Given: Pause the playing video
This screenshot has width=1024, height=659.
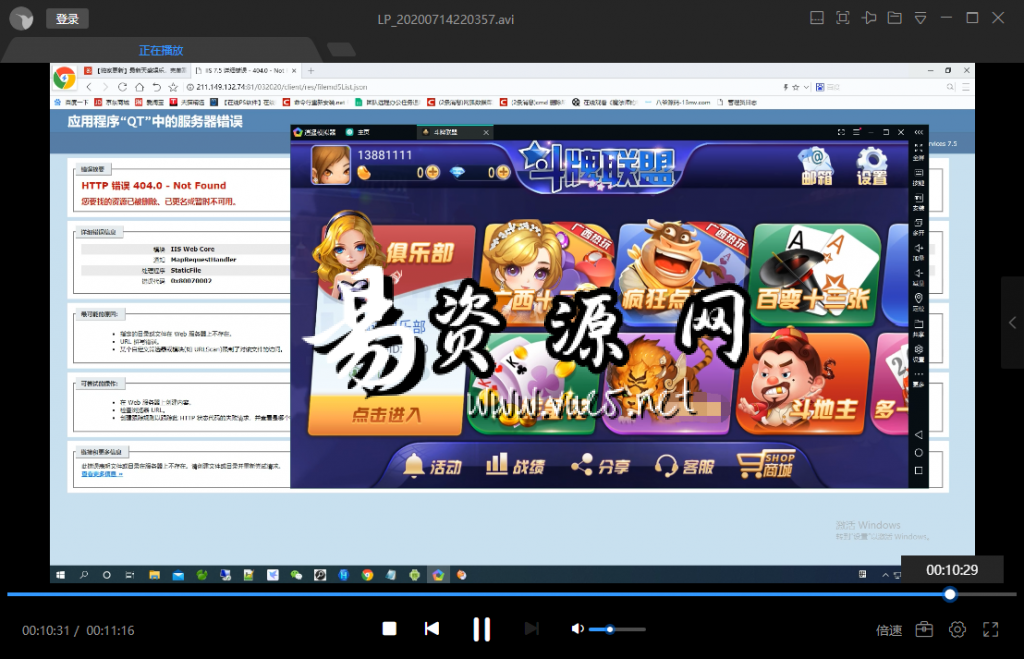Looking at the screenshot, I should [482, 629].
